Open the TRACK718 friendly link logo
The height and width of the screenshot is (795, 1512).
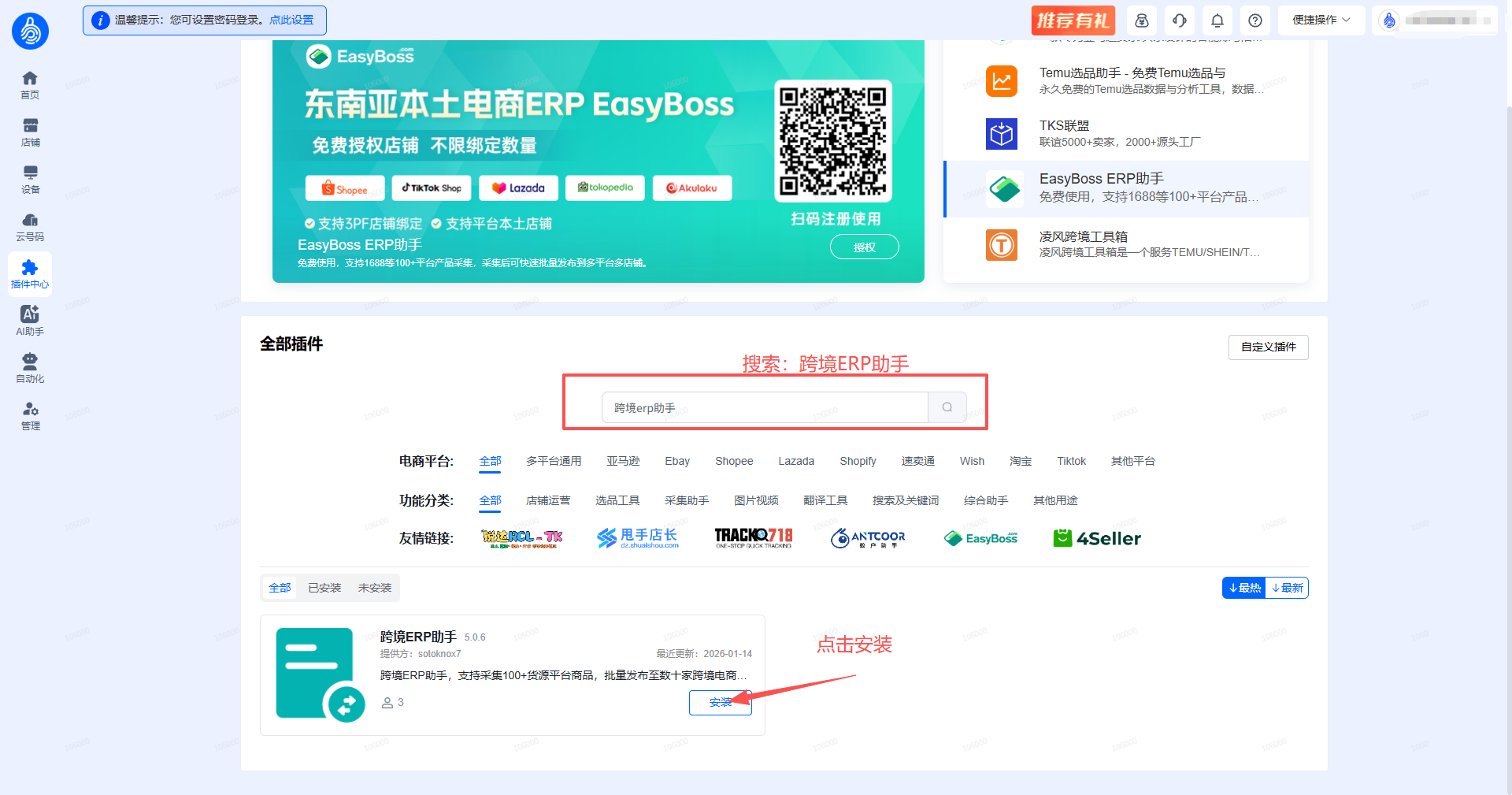click(754, 538)
